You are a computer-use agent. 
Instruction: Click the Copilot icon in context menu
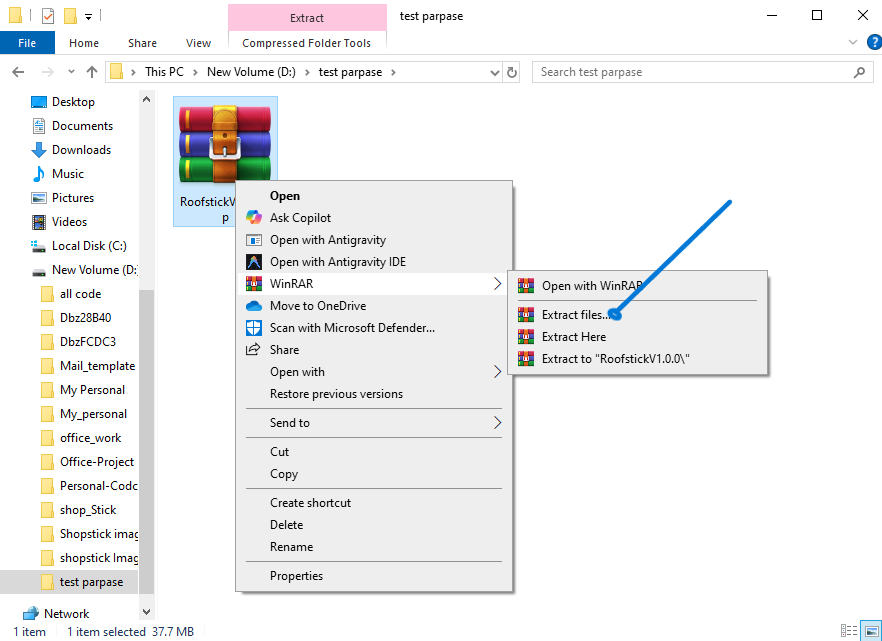254,218
